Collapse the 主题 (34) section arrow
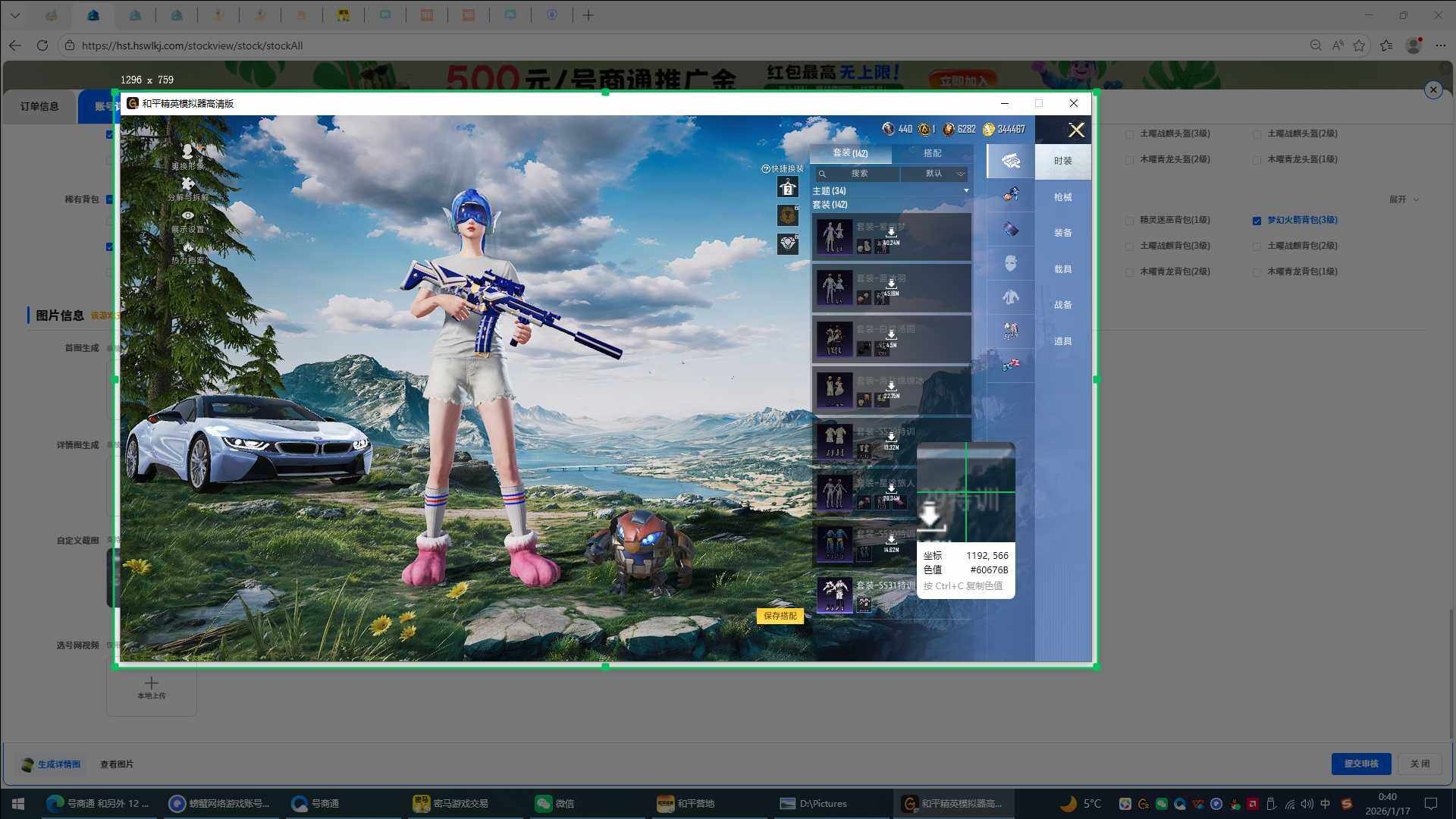1456x819 pixels. coord(965,191)
